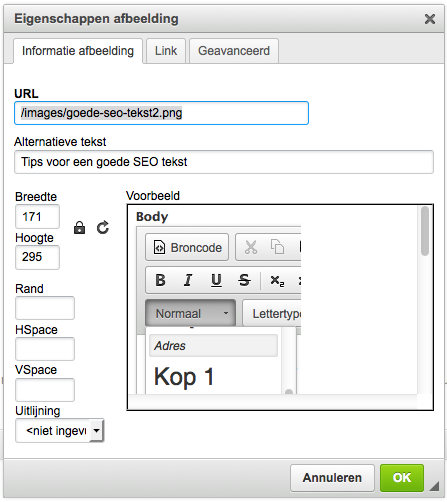Click the Broncode button in preview image

point(187,247)
